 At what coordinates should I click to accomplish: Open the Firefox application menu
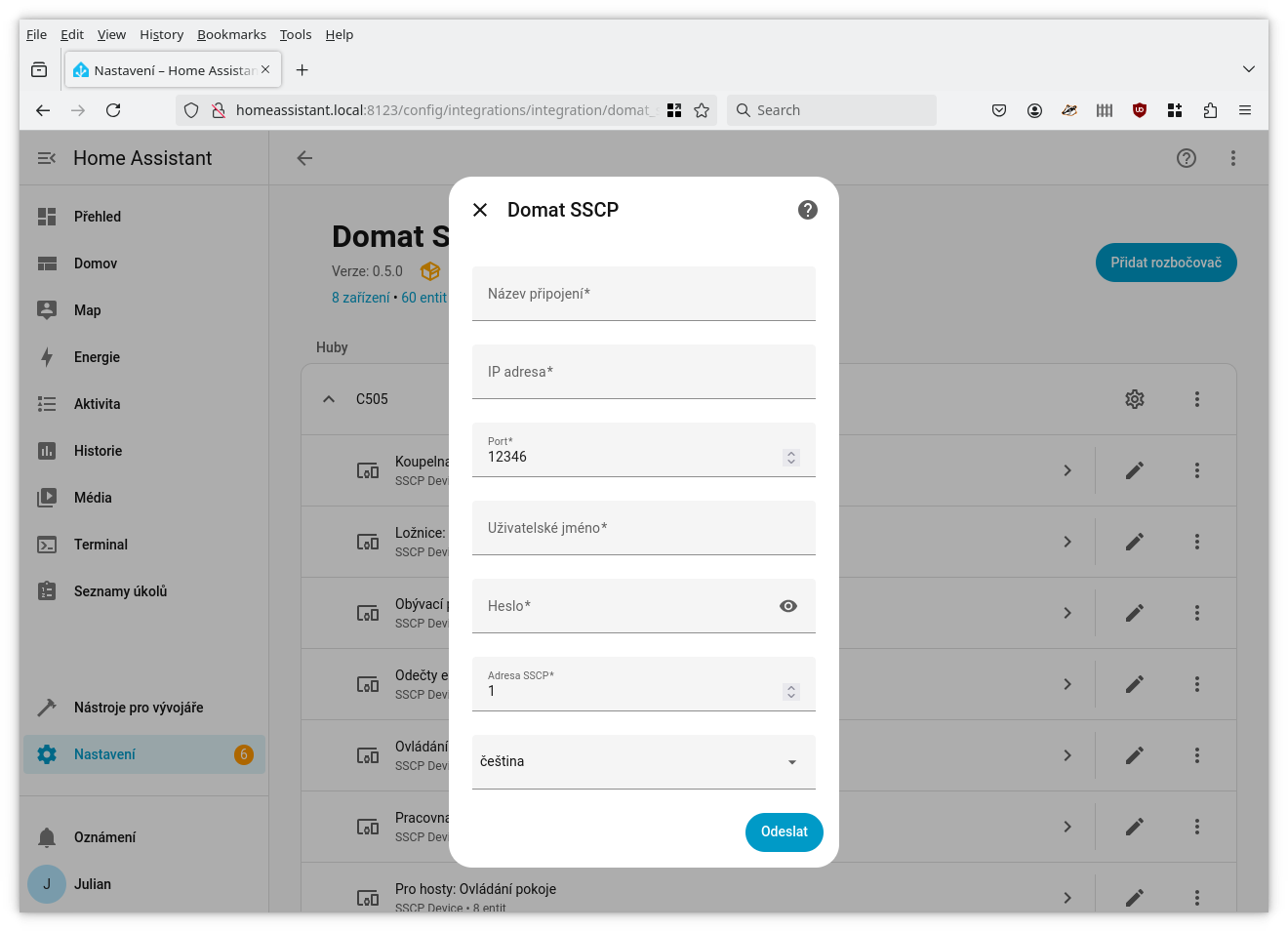pyautogui.click(x=1245, y=110)
